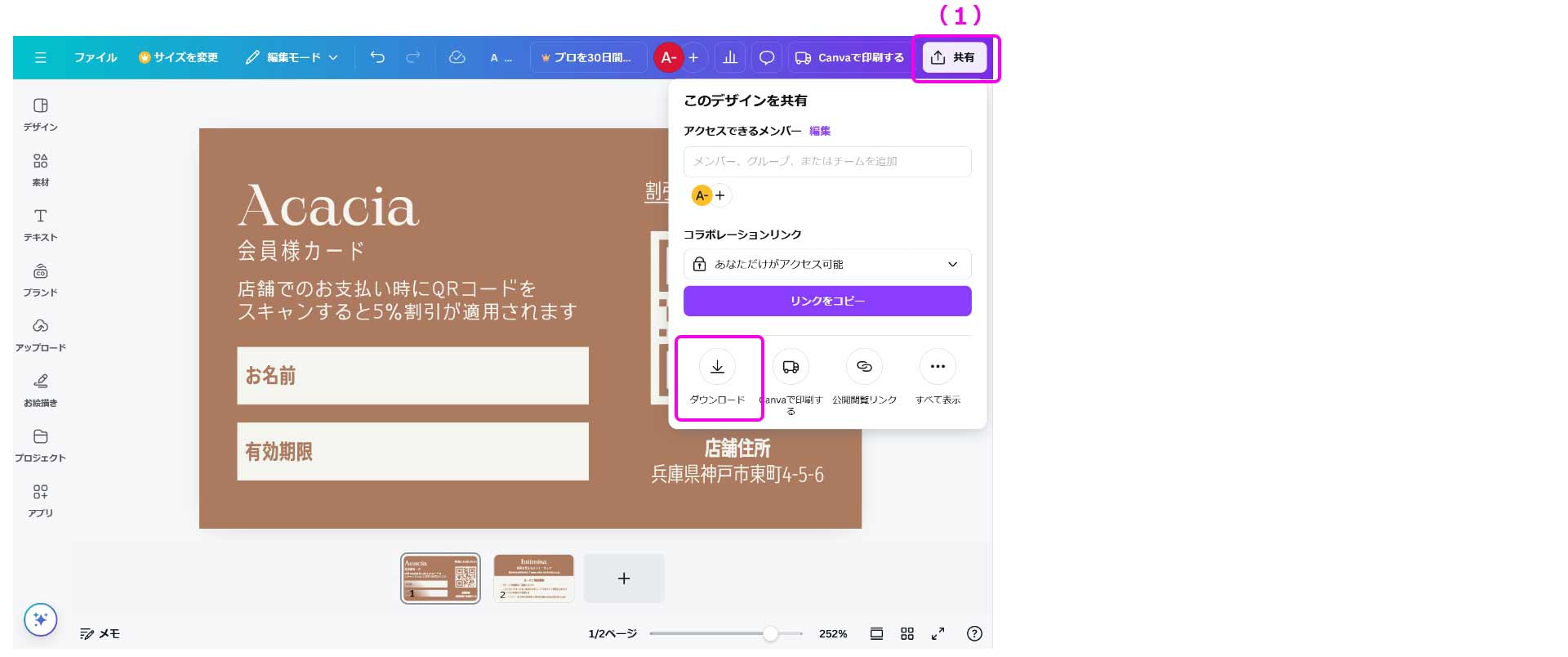
Task: Click the magic sparkle assistant button
Action: (x=41, y=619)
